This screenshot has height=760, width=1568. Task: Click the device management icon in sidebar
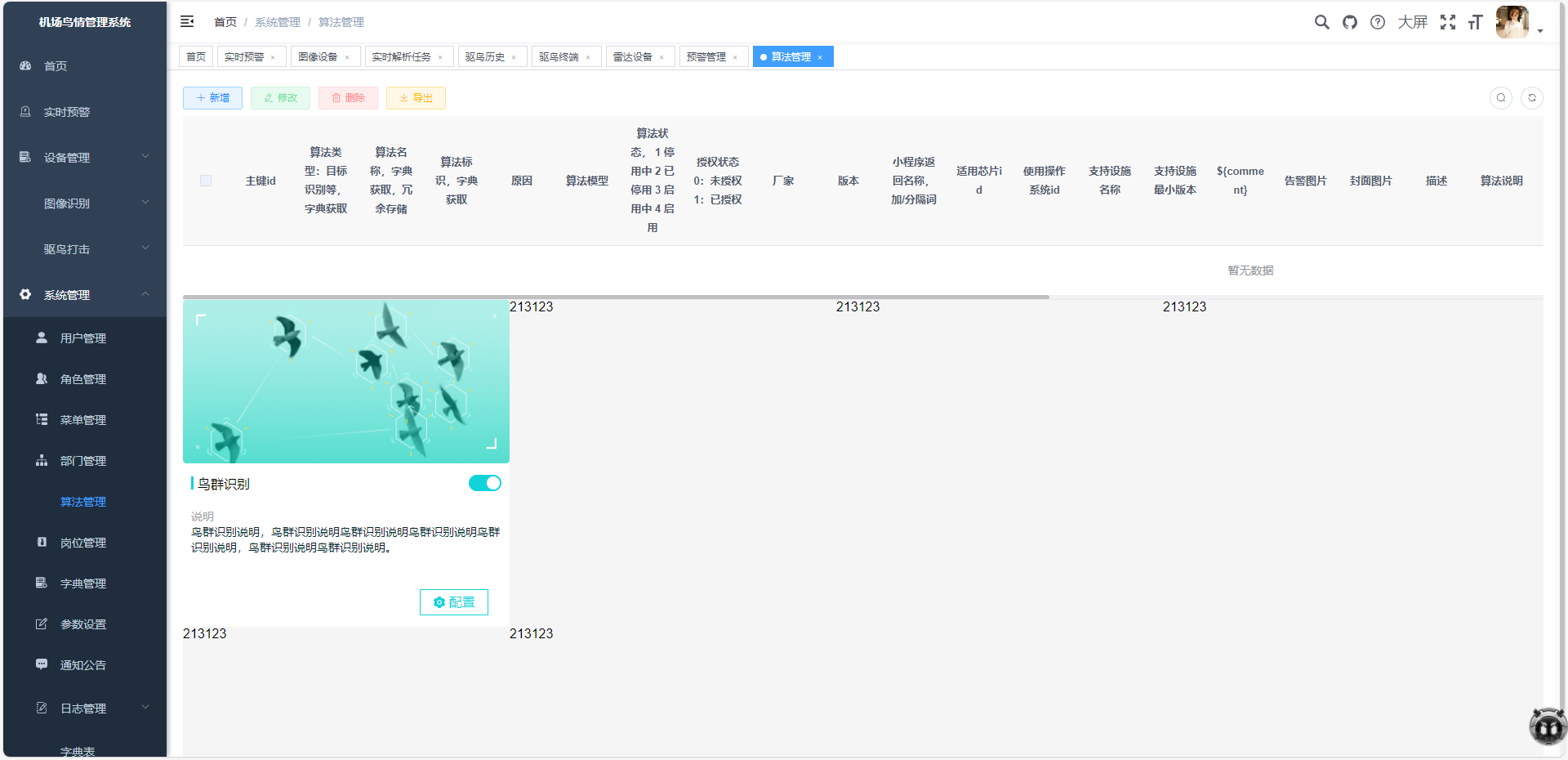[x=25, y=157]
